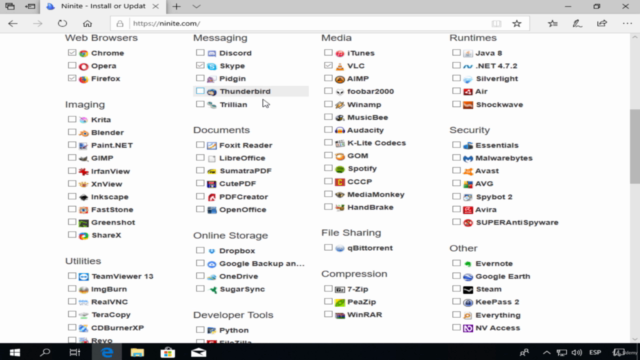This screenshot has width=640, height=360.
Task: Open Mail app from taskbar
Action: [x=198, y=353]
